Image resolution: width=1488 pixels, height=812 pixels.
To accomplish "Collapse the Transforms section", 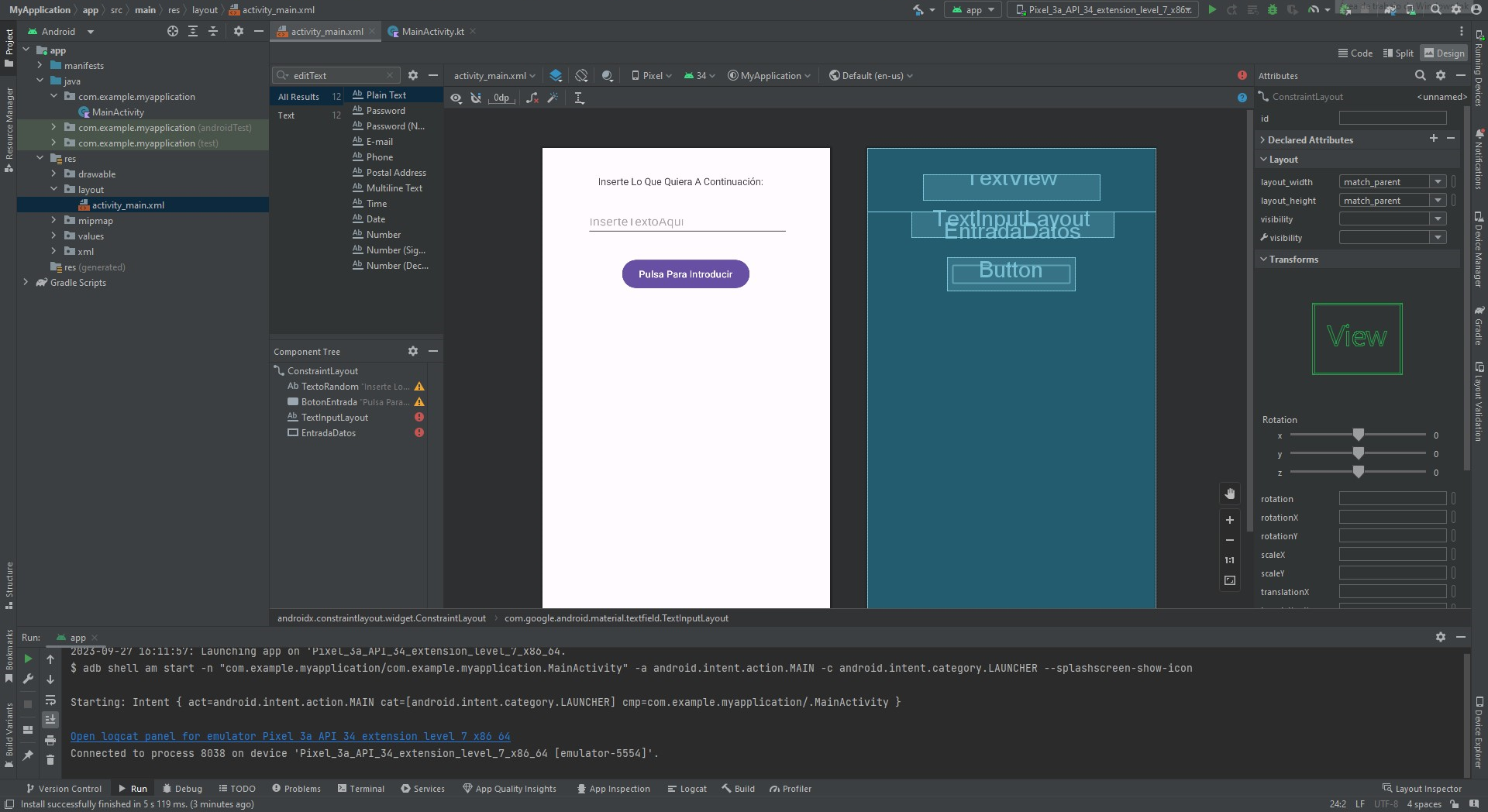I will [x=1264, y=260].
